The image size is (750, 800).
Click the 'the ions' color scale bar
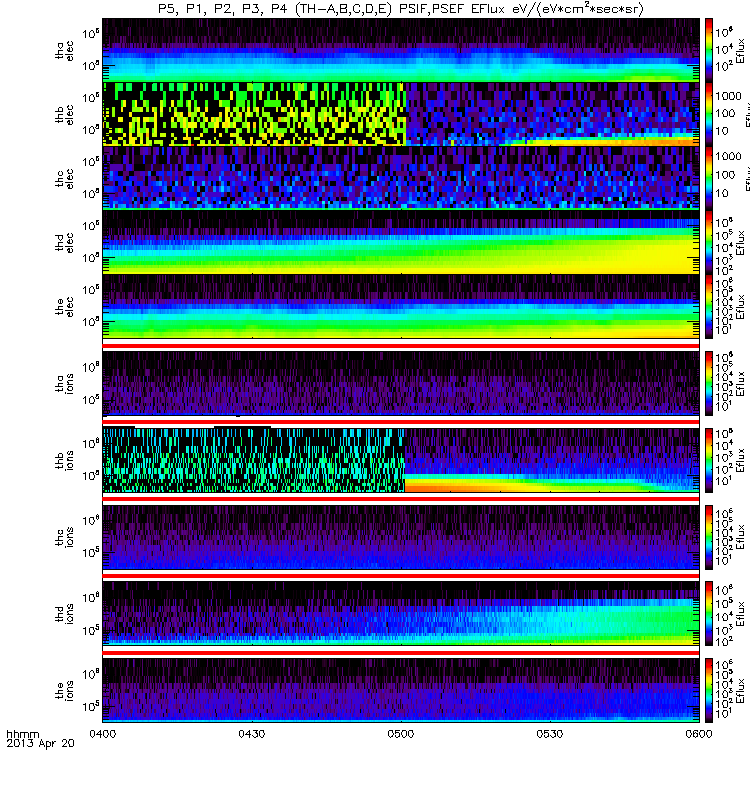tap(709, 690)
